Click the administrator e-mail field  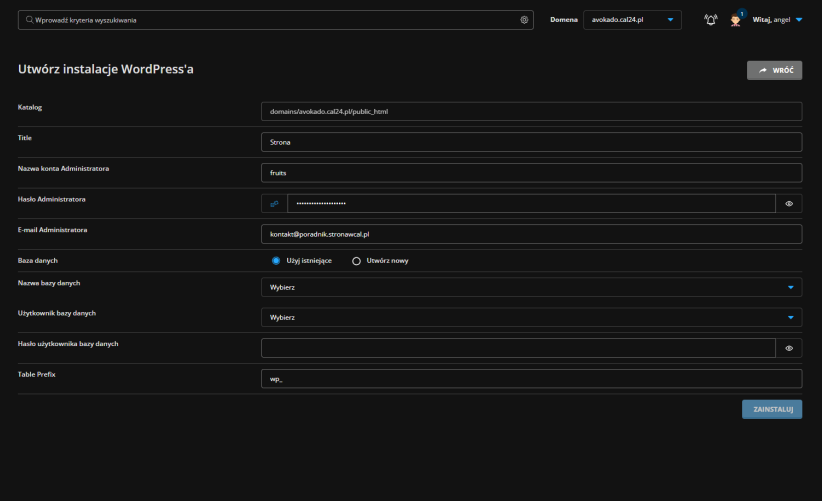click(532, 234)
